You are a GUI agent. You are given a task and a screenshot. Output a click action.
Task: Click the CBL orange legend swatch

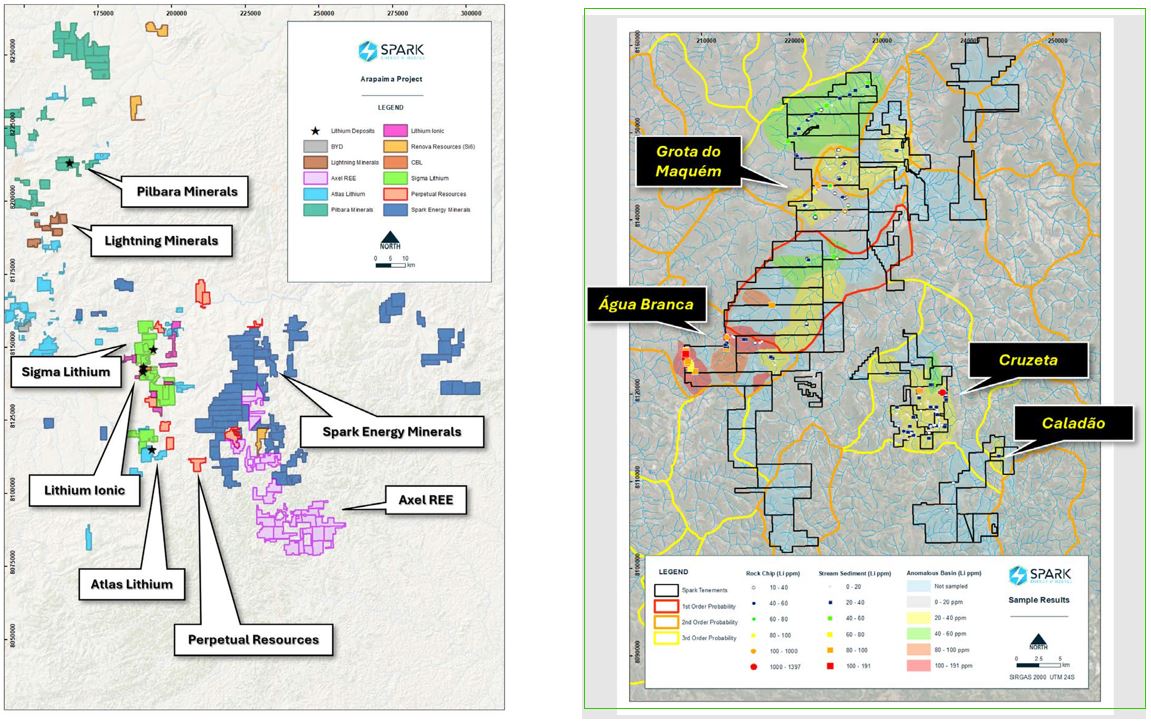[396, 162]
